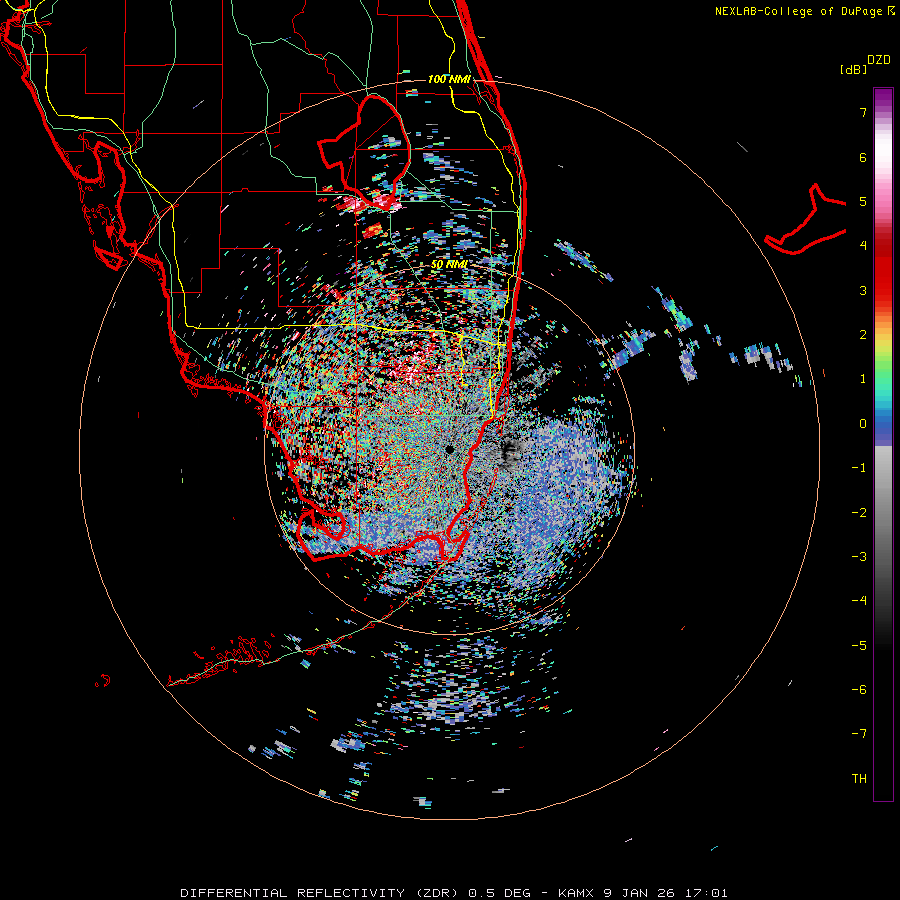900x900 pixels.
Task: Click the NEXLAB-College of DuPage watermark text
Action: 804,11
